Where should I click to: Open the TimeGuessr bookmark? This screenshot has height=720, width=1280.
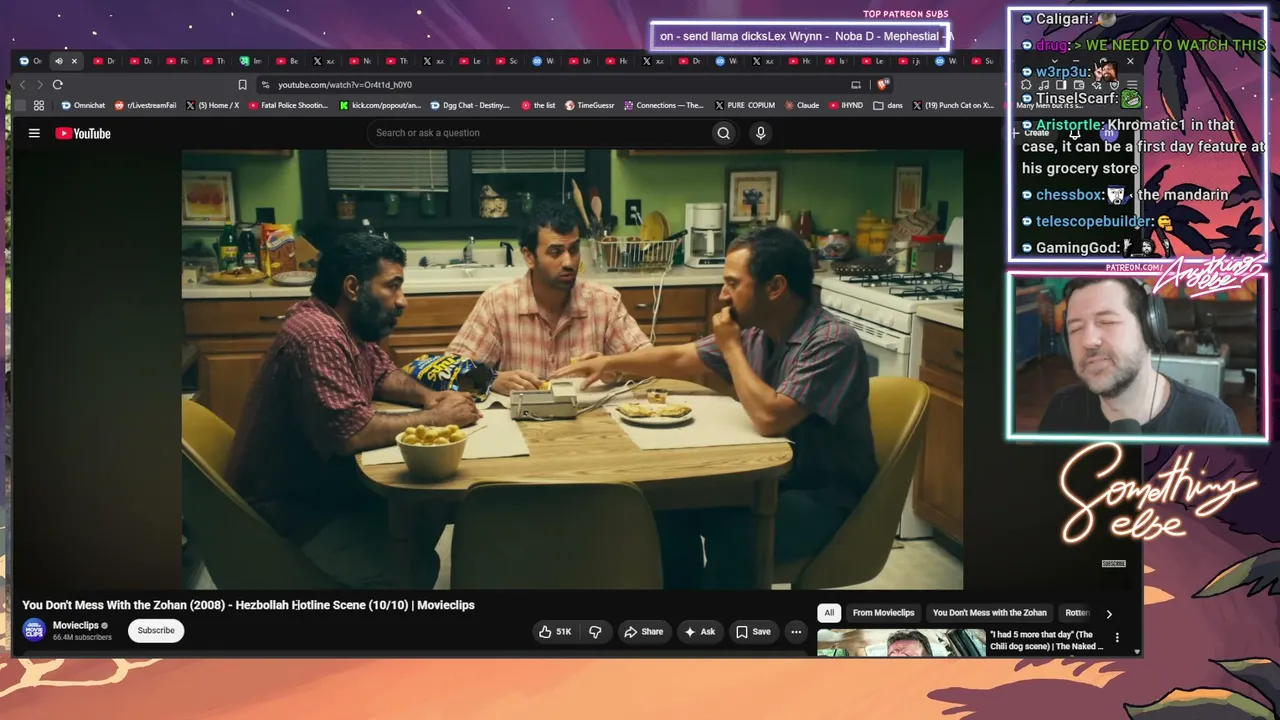coord(589,105)
